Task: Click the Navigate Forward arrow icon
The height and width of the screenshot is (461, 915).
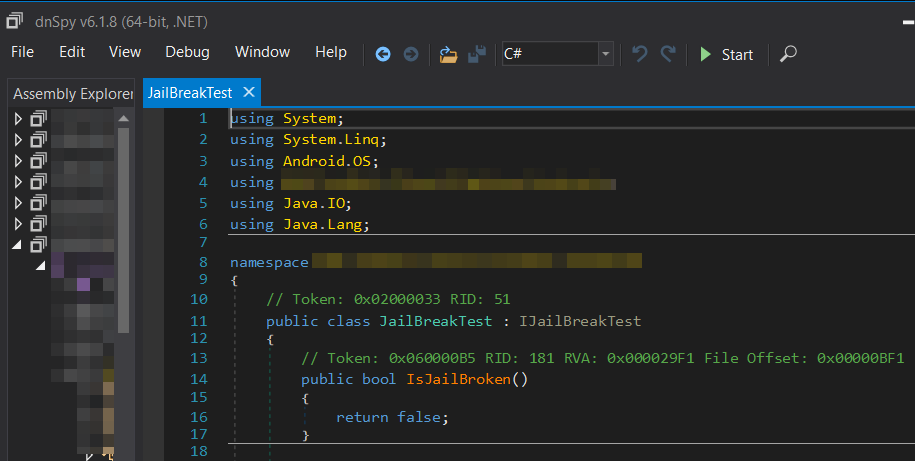Action: pos(410,54)
